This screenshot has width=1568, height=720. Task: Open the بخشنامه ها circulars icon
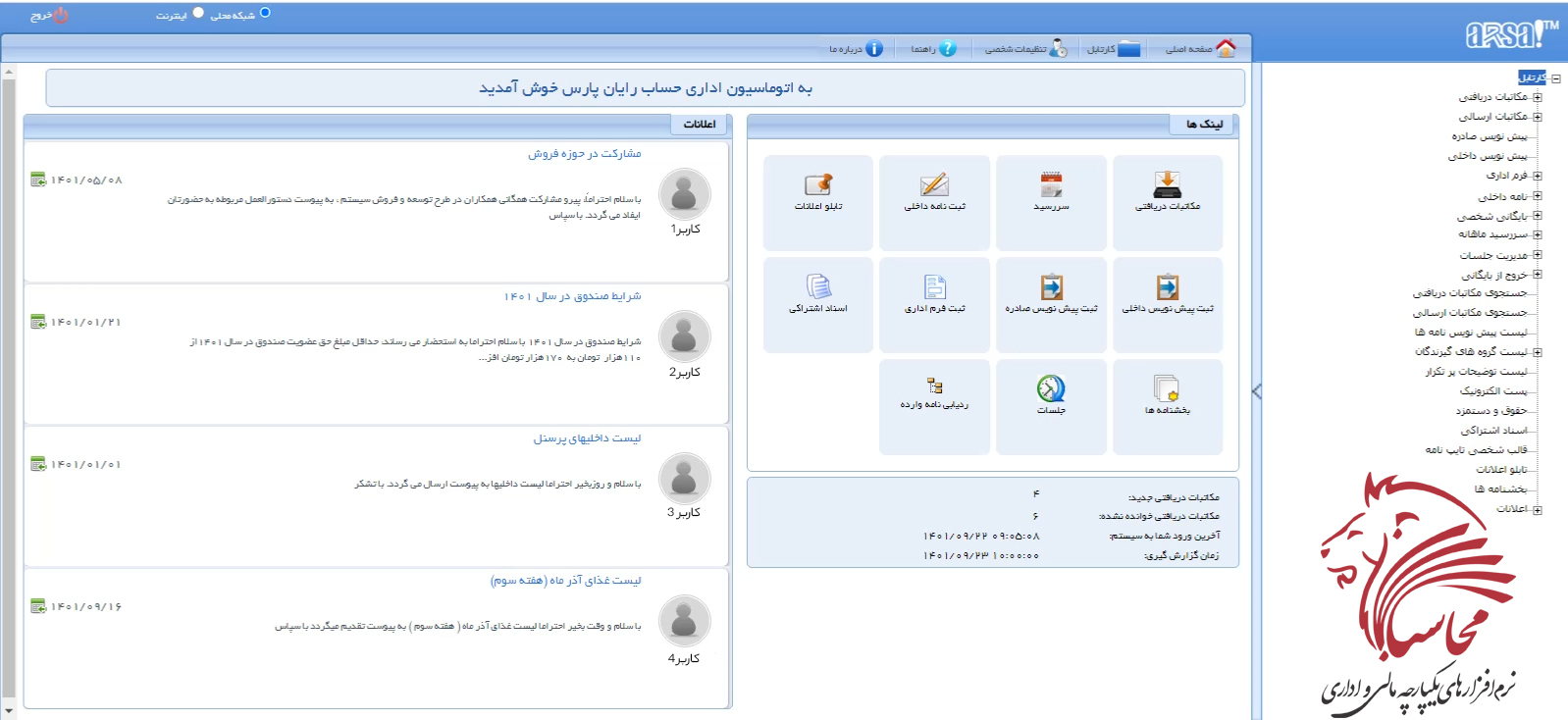pyautogui.click(x=1167, y=388)
